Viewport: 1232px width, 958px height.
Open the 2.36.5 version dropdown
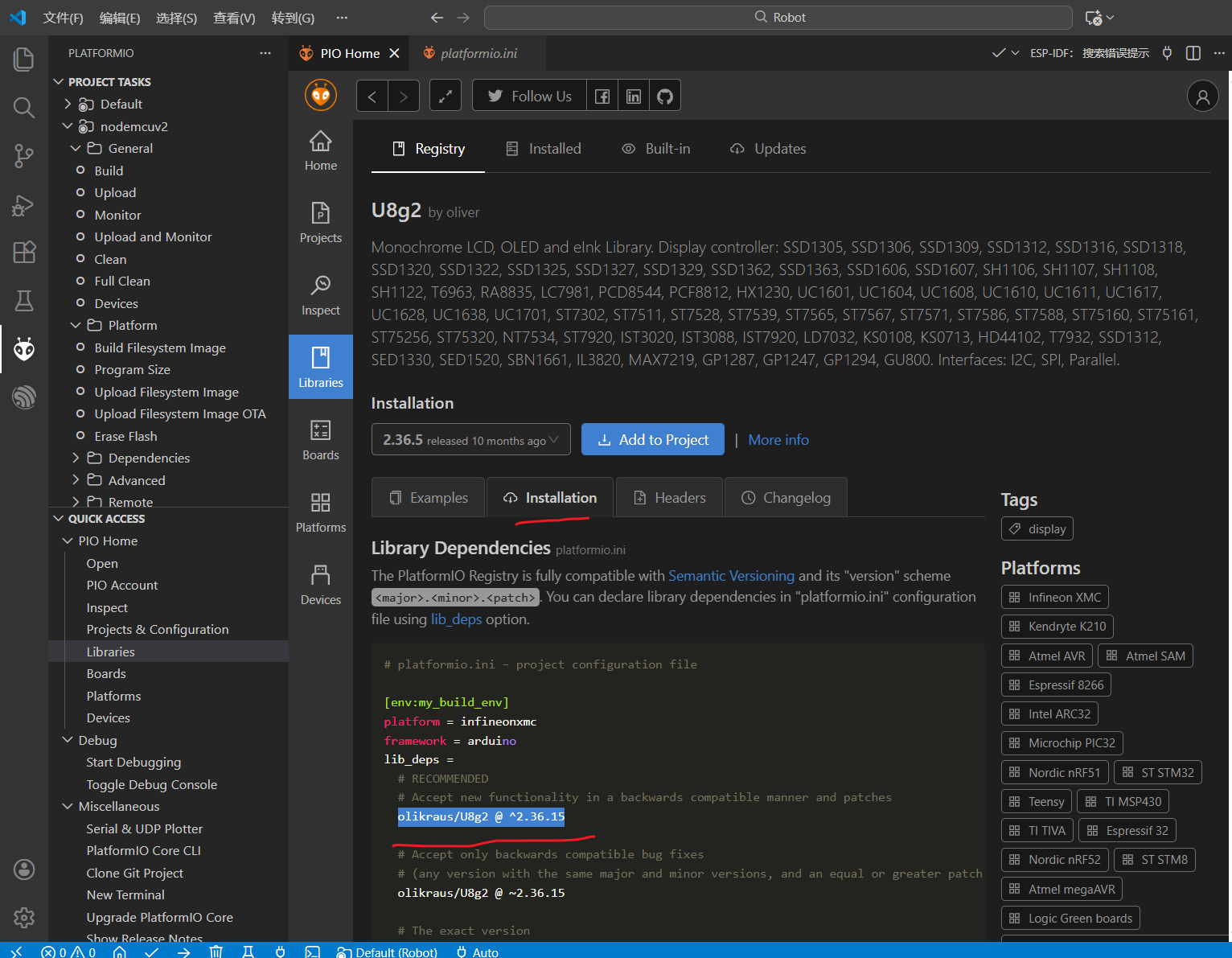coord(471,440)
